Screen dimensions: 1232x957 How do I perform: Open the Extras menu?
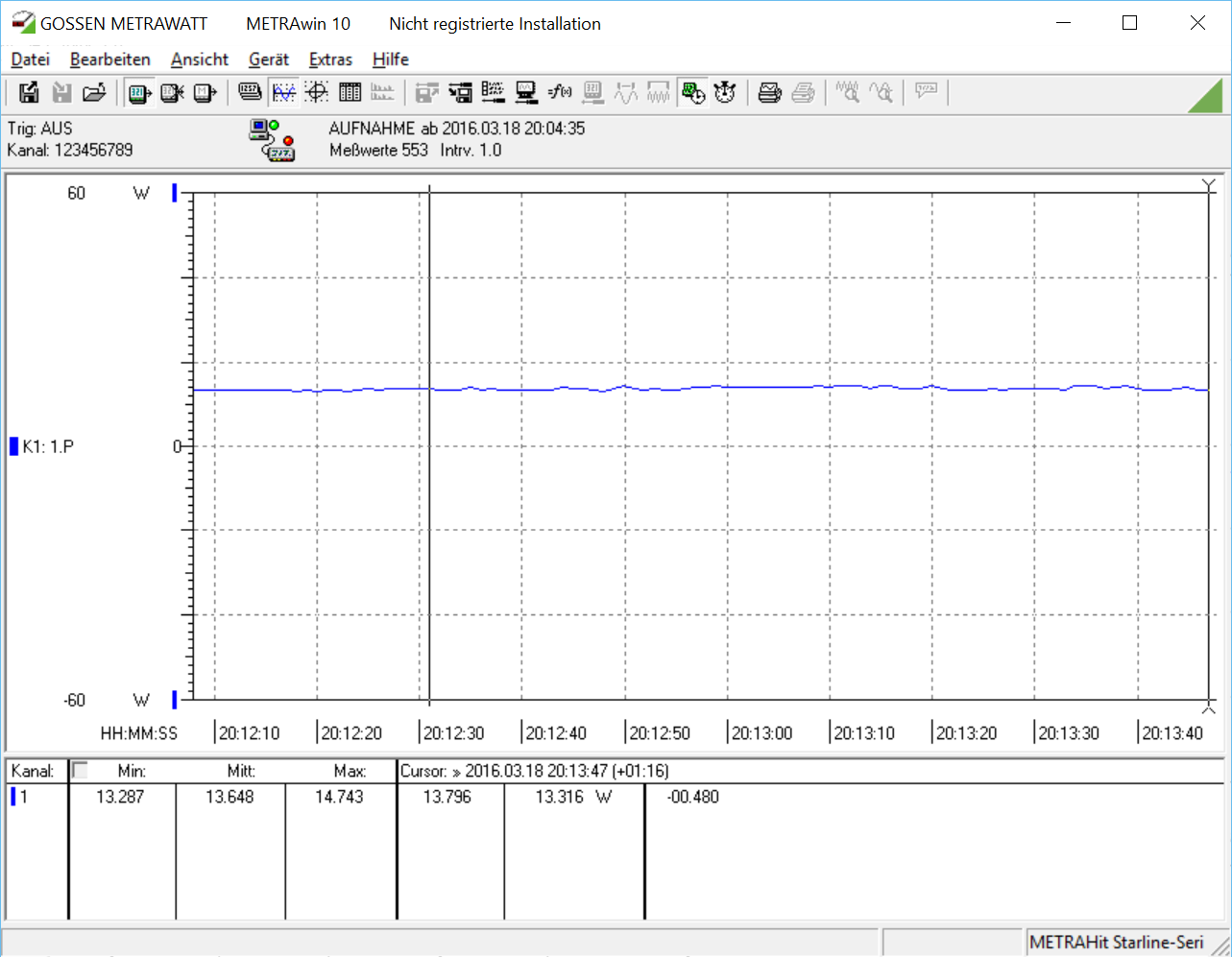pos(330,60)
